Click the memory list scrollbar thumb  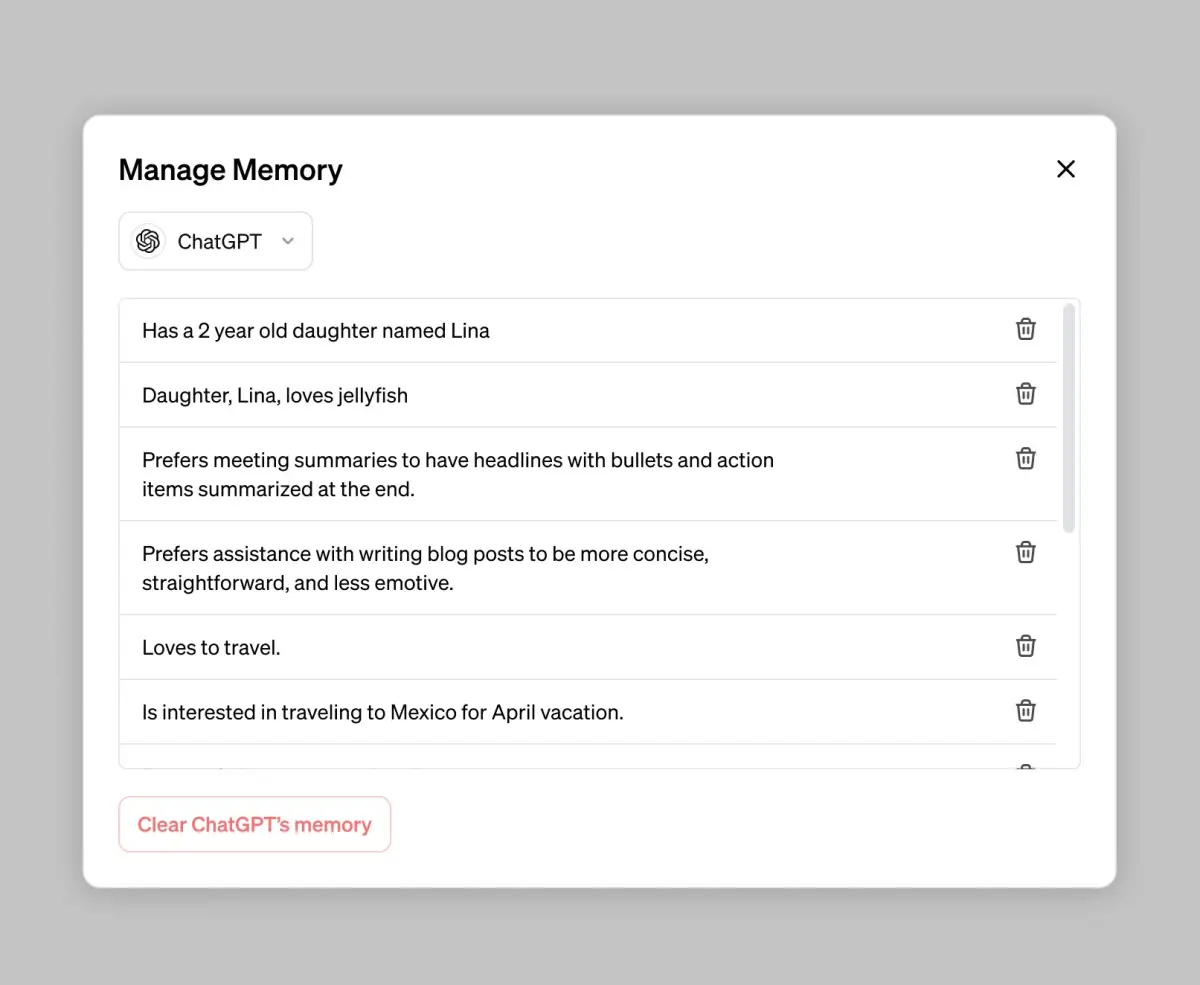tap(1069, 418)
